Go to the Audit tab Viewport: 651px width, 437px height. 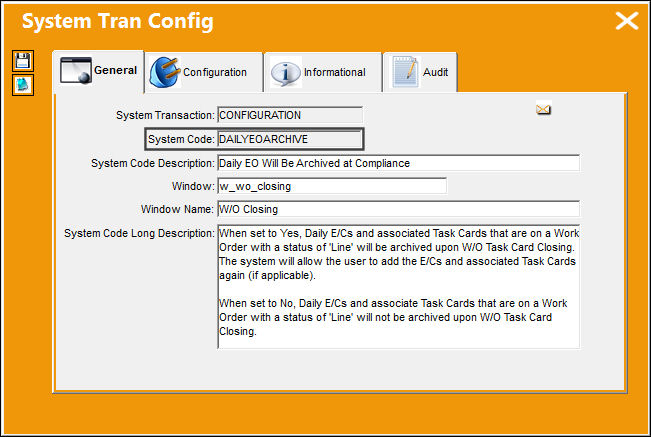pyautogui.click(x=436, y=72)
